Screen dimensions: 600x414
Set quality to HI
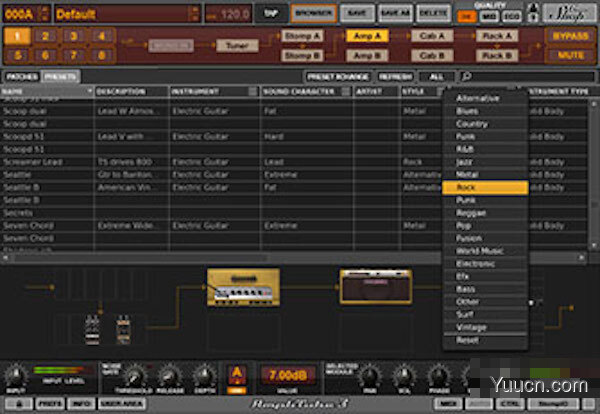click(467, 16)
